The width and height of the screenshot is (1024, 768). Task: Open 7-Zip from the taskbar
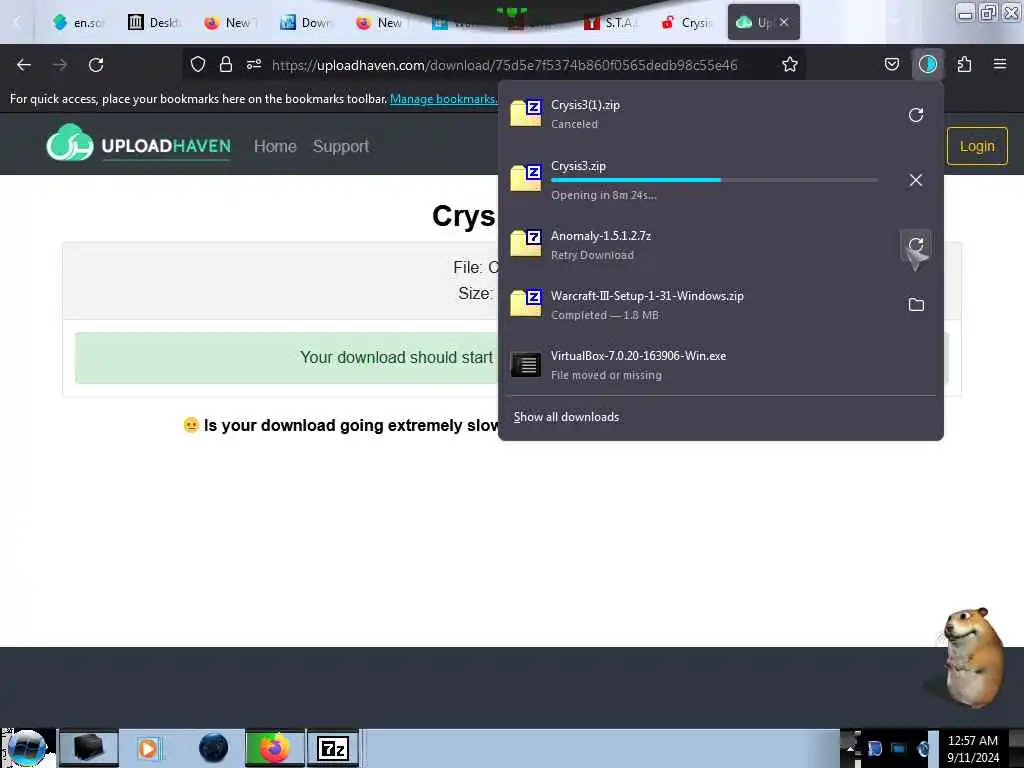332,748
